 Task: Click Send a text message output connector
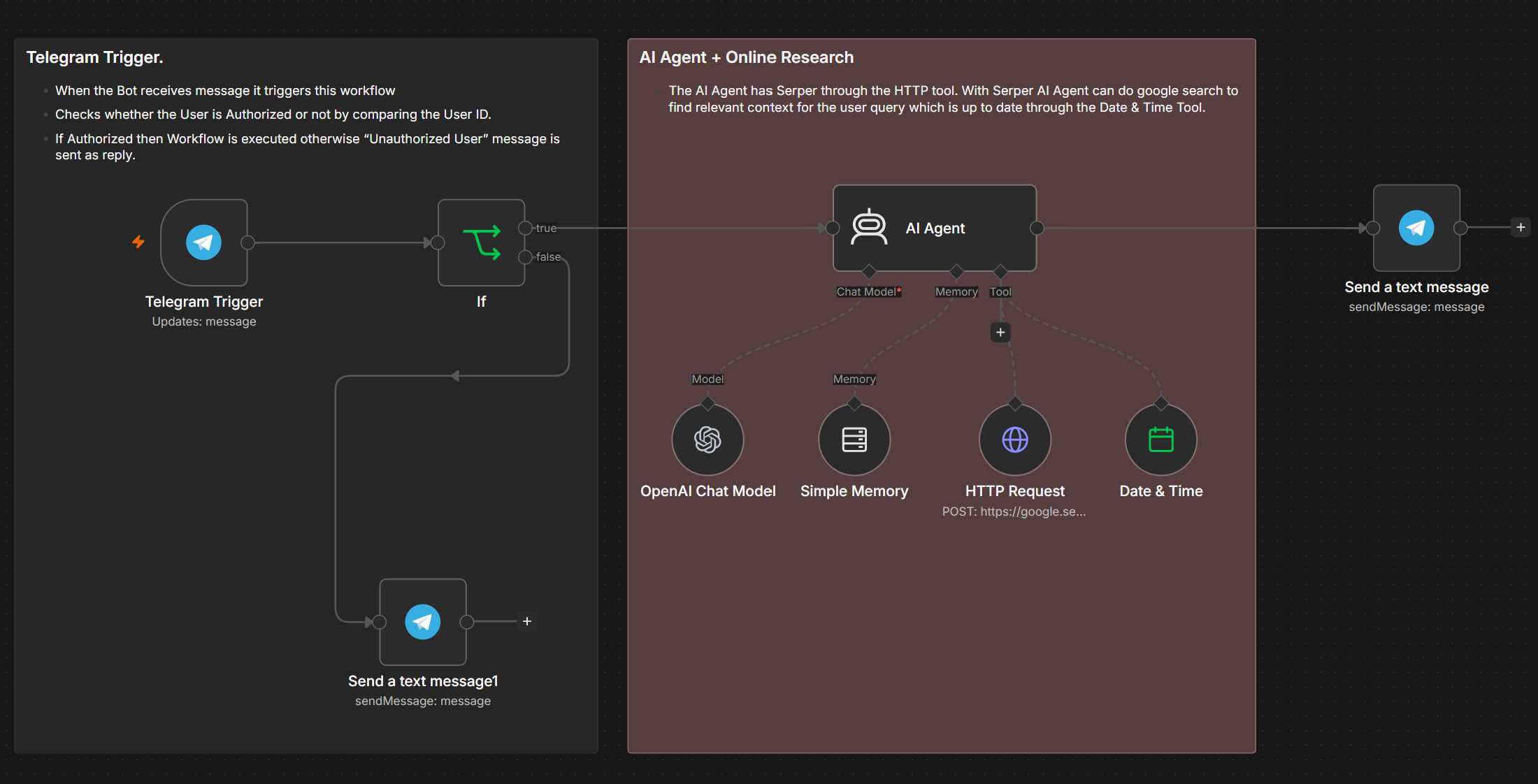click(1460, 228)
